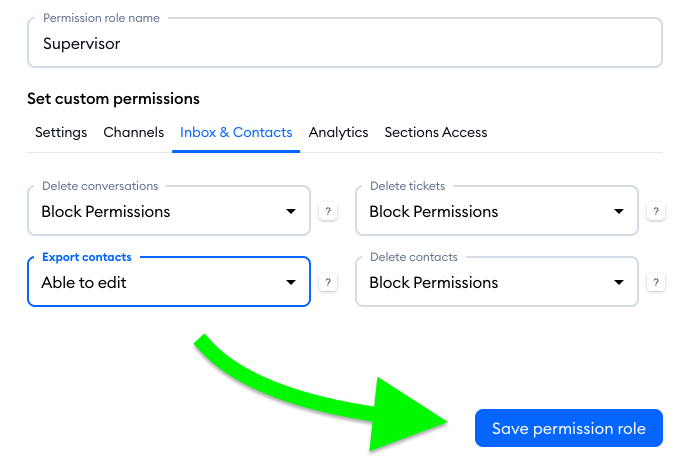
Task: Select the Inbox & Contacts tab
Action: point(236,132)
